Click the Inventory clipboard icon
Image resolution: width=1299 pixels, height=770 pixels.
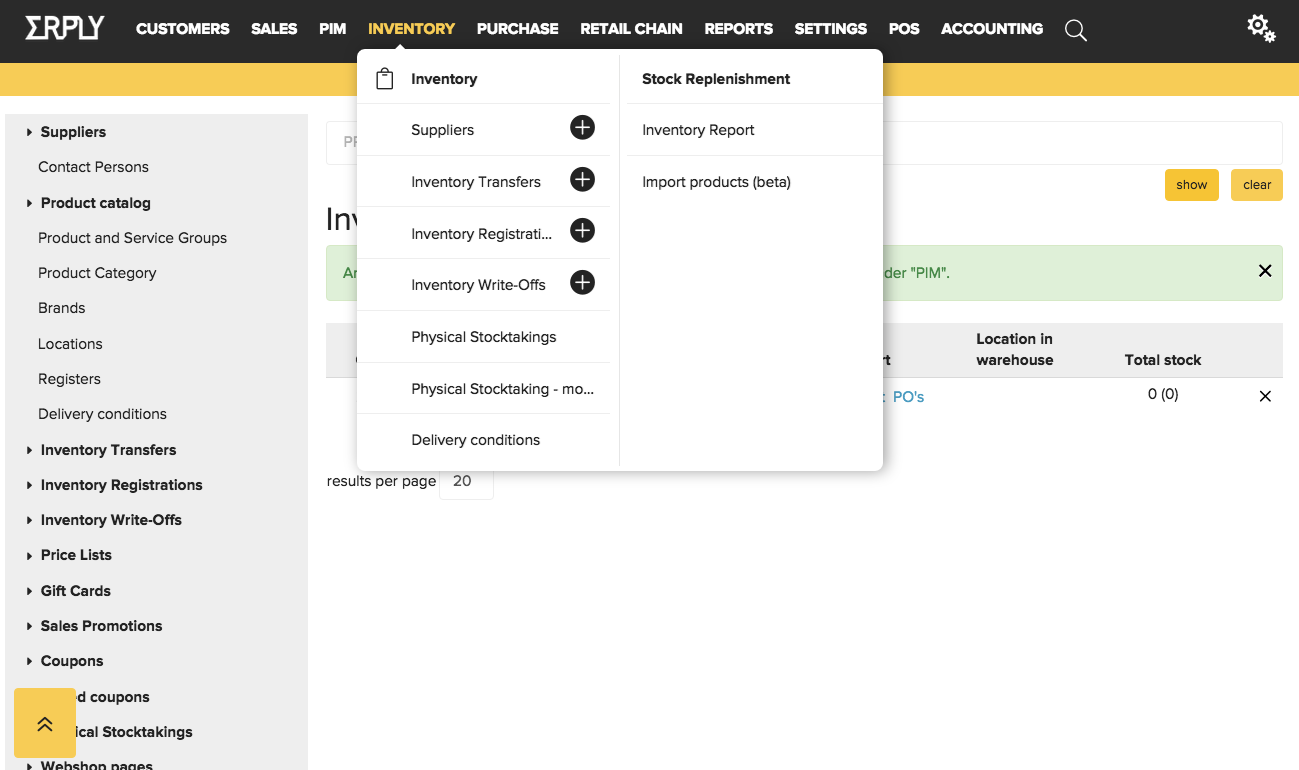pos(384,79)
